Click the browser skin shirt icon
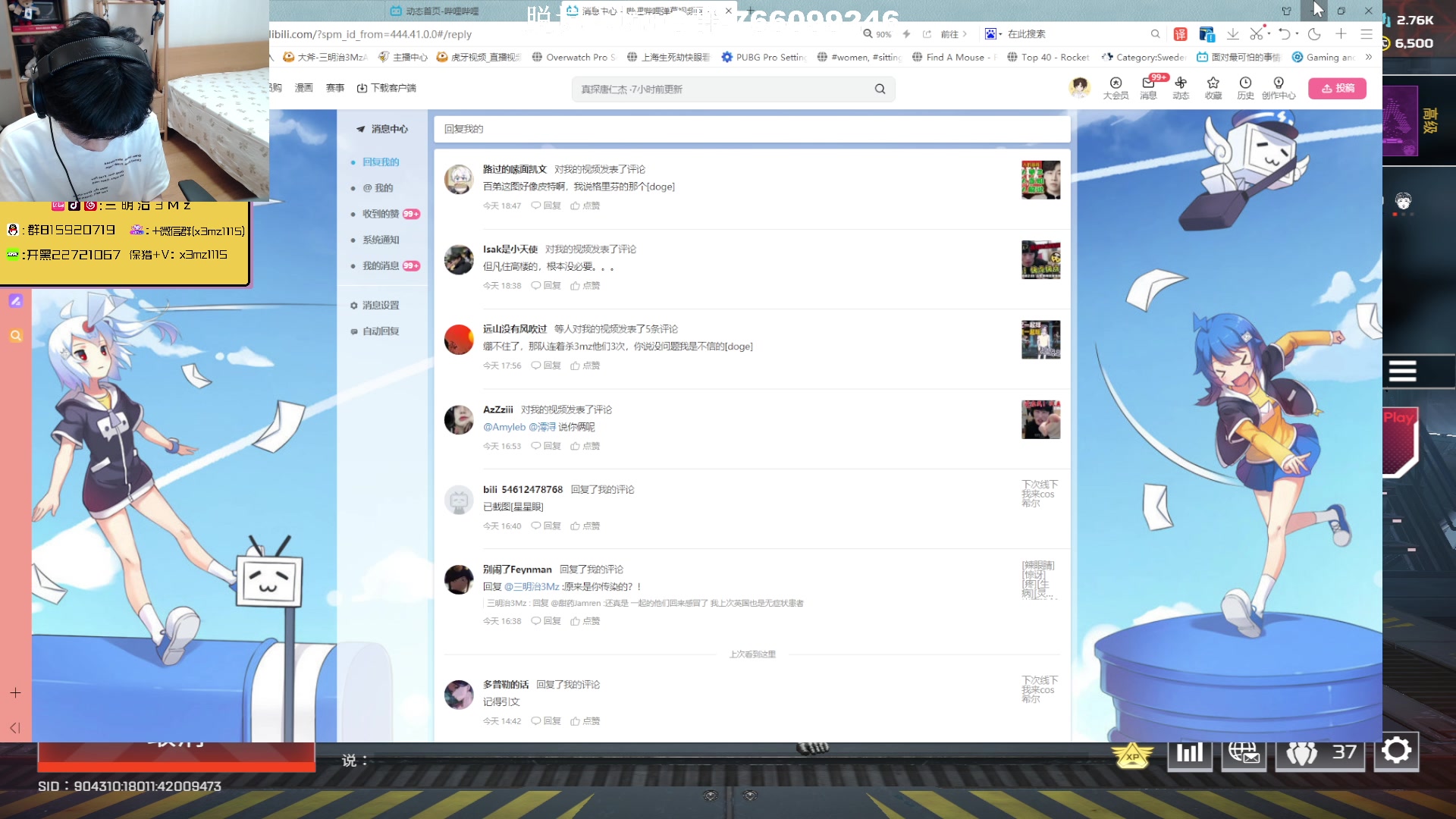 1287,11
